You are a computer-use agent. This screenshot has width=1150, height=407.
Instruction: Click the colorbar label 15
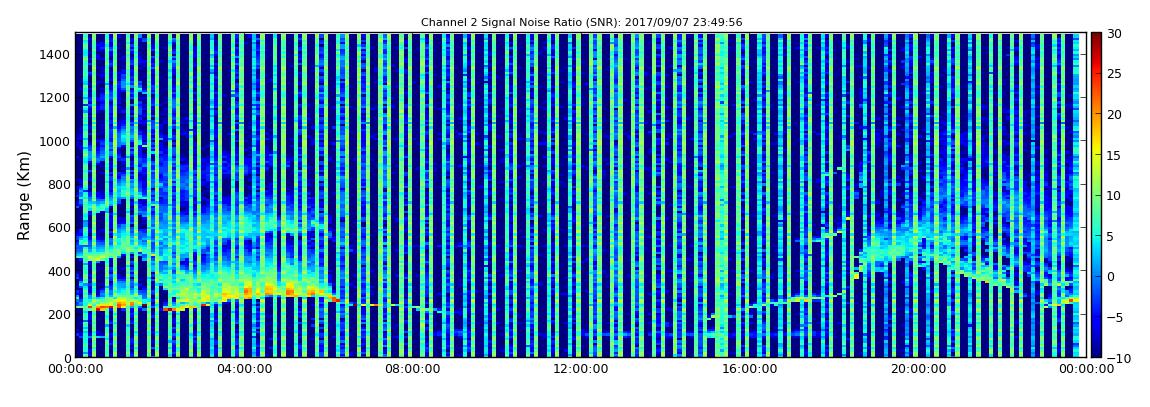(1114, 155)
